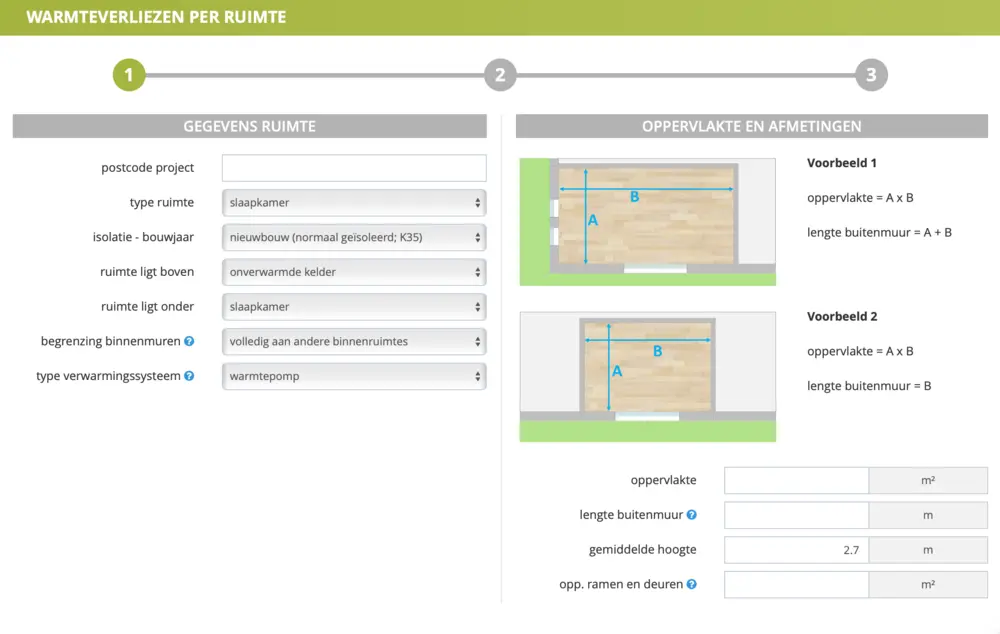Open the ruimte ligt boven dropdown
Screen dimensions: 1000x634
pyautogui.click(x=353, y=272)
